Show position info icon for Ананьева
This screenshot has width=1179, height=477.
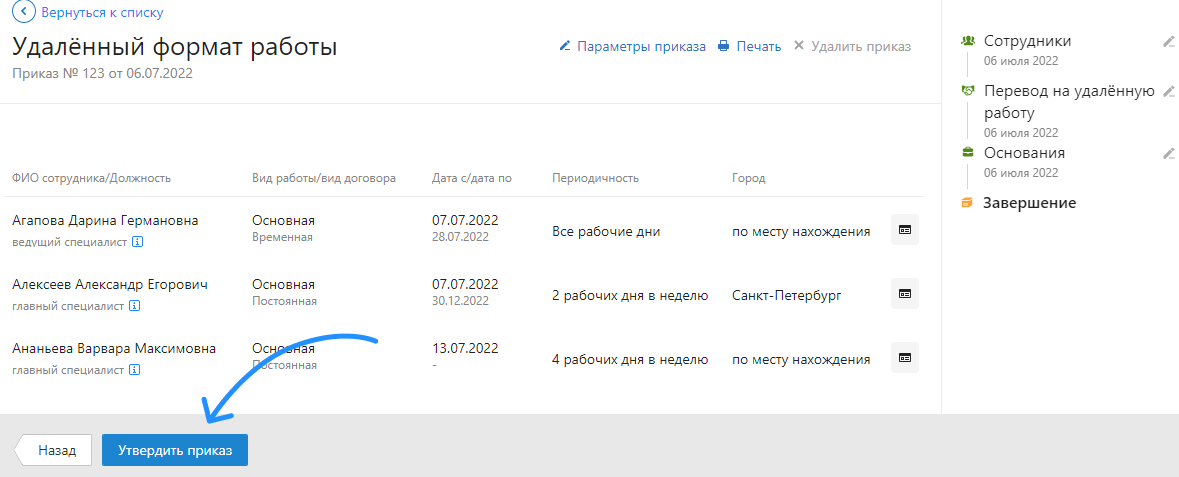[134, 370]
